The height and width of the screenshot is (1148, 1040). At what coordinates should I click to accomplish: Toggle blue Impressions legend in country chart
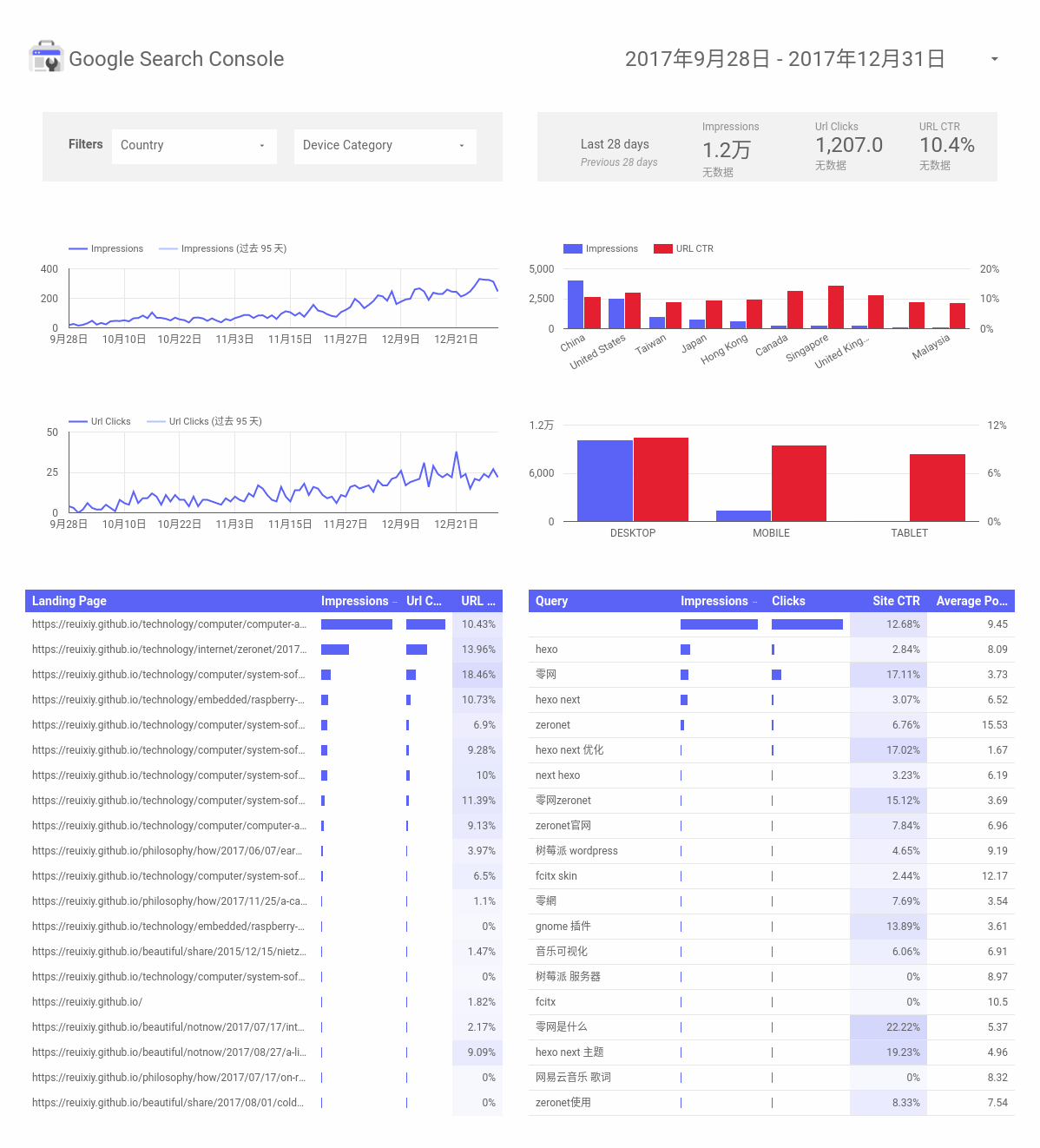click(x=601, y=248)
